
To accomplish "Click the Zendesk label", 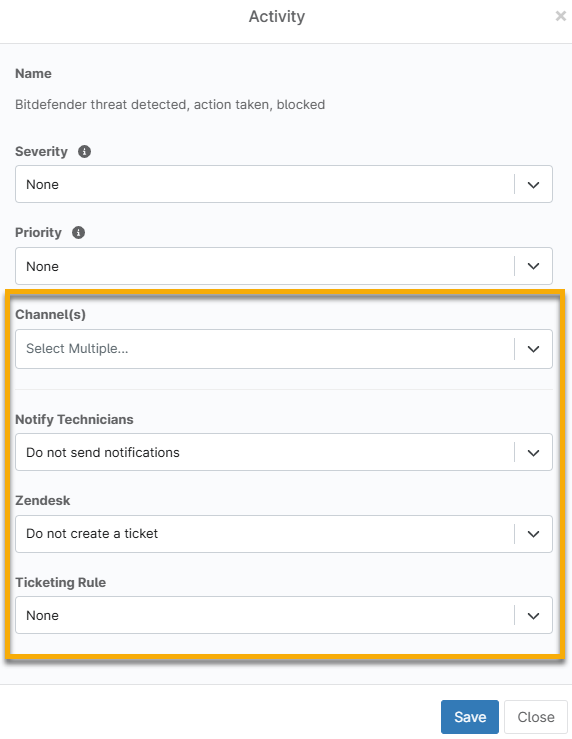I will coord(42,501).
